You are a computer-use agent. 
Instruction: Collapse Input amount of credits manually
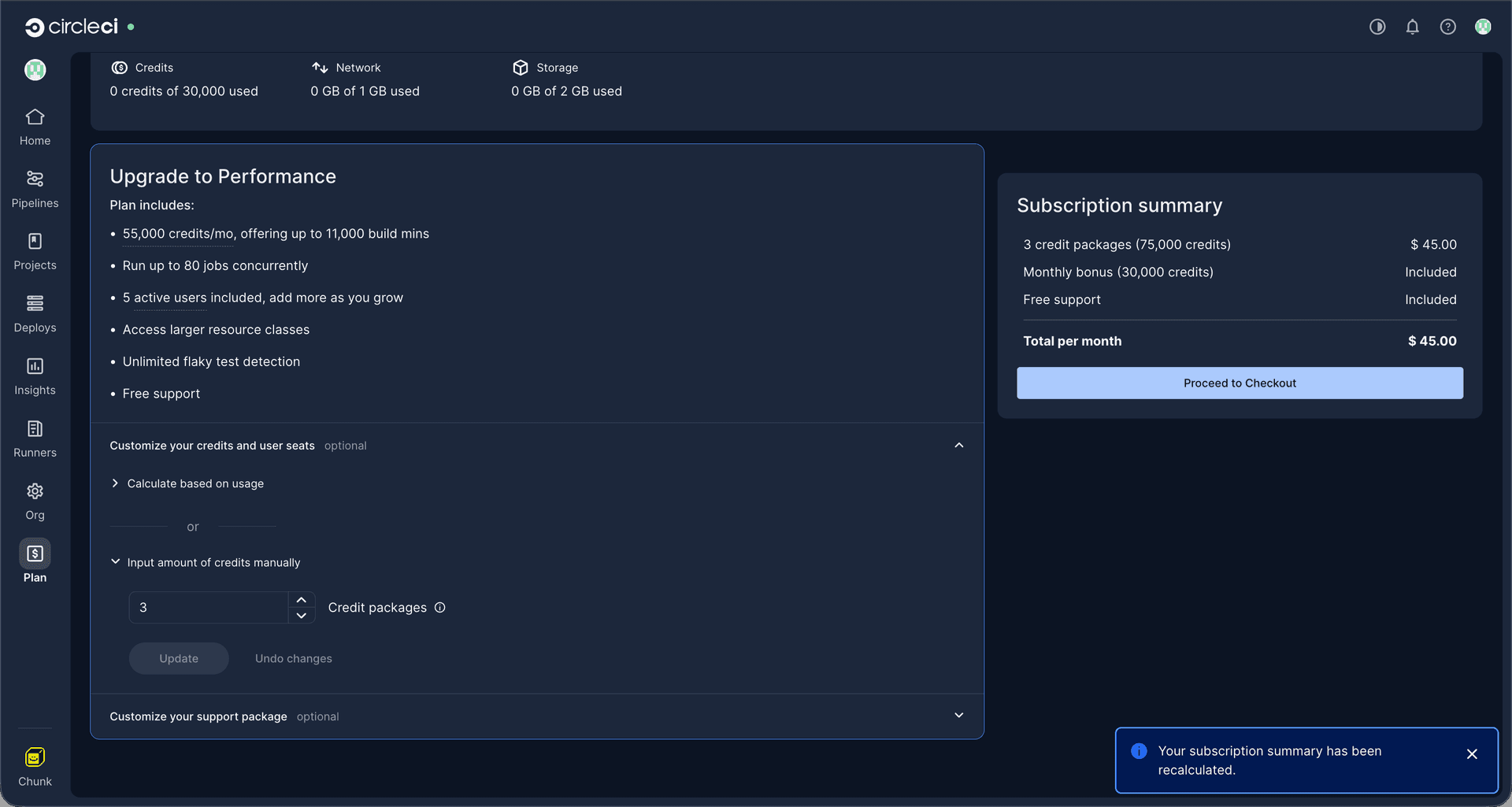click(116, 562)
